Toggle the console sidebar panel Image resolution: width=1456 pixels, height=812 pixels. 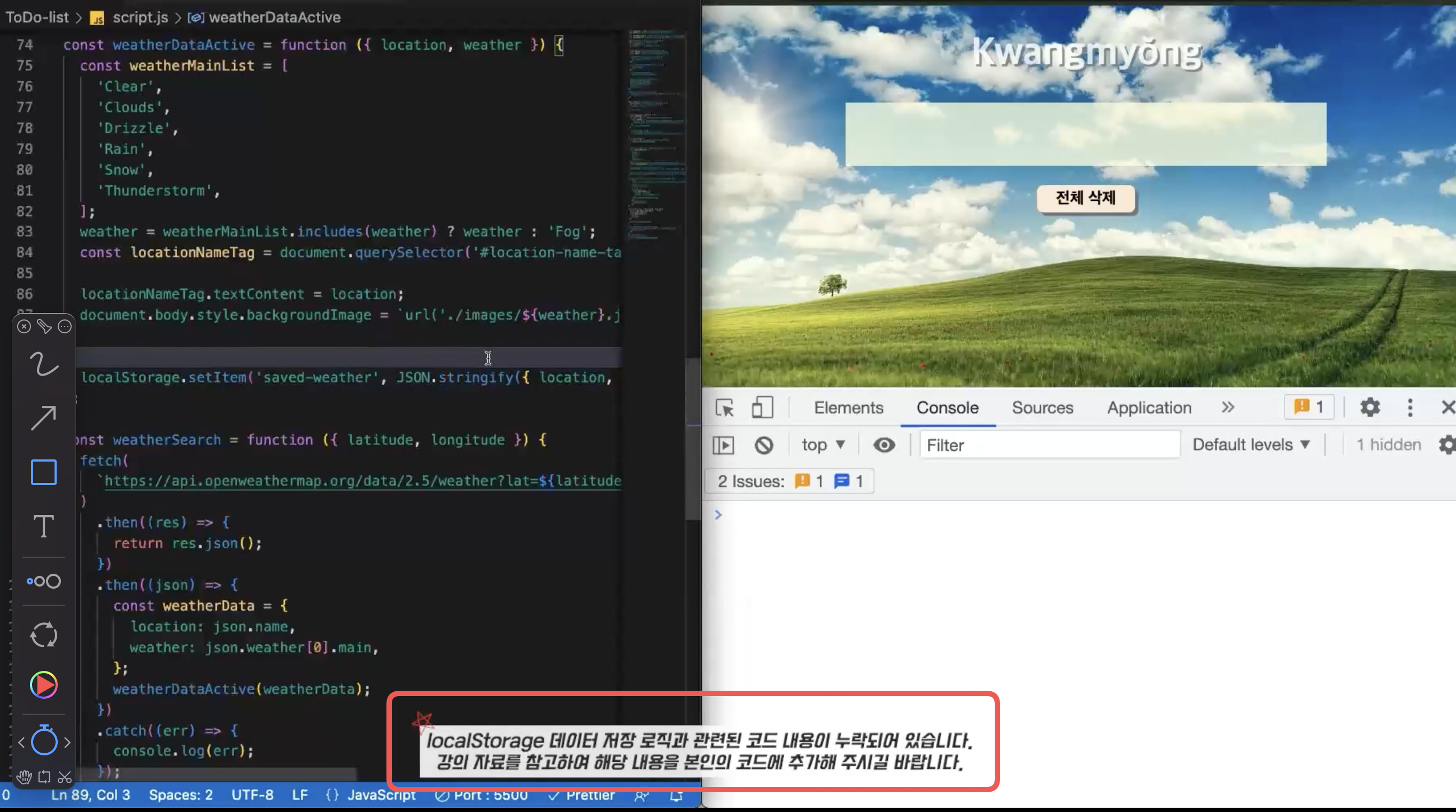pos(724,446)
